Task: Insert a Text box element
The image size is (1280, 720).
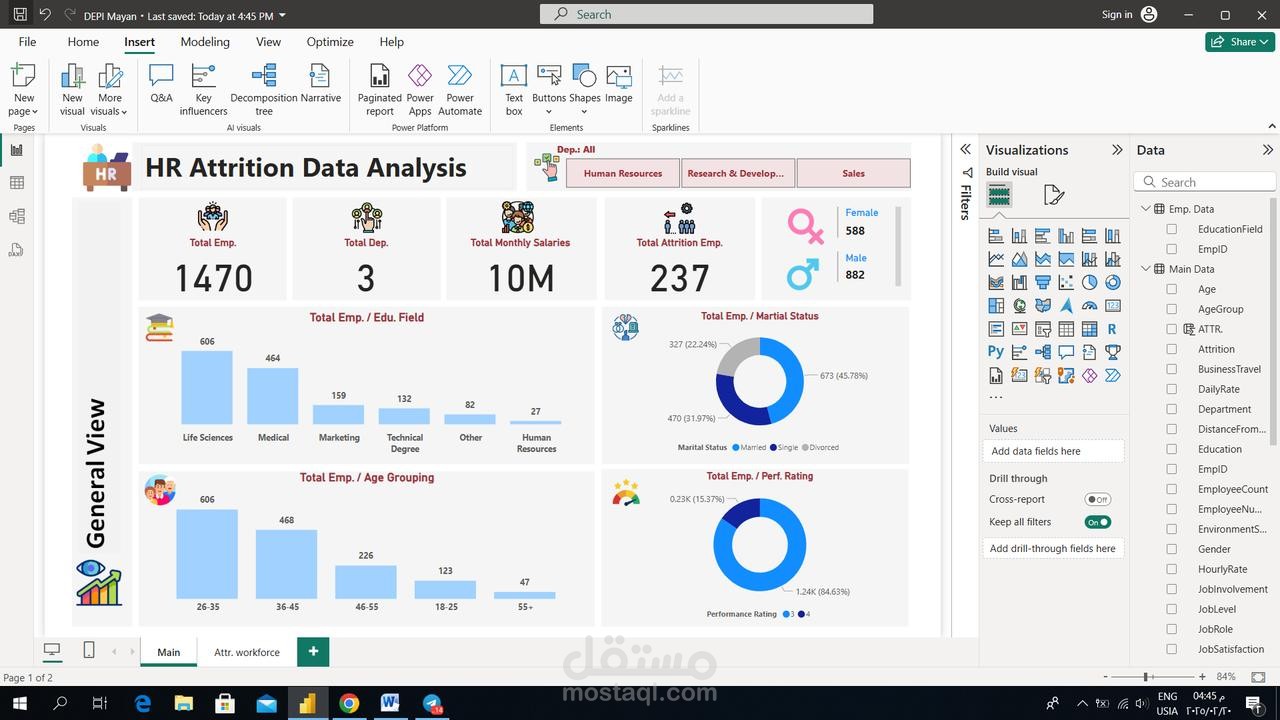Action: coord(514,90)
